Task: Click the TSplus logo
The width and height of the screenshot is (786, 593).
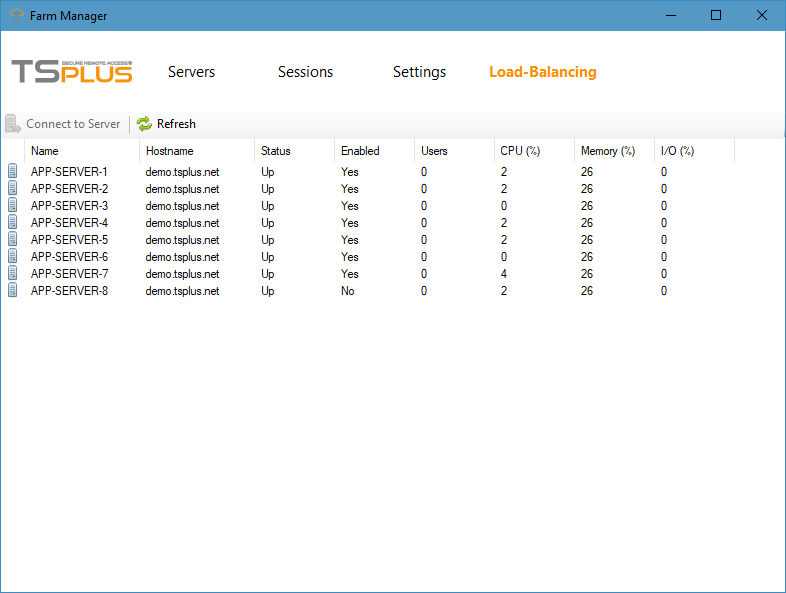Action: tap(72, 72)
